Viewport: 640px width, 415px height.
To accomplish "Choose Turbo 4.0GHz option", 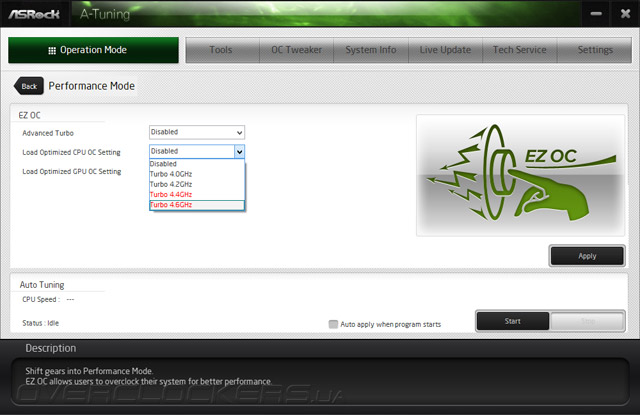I will tap(197, 174).
